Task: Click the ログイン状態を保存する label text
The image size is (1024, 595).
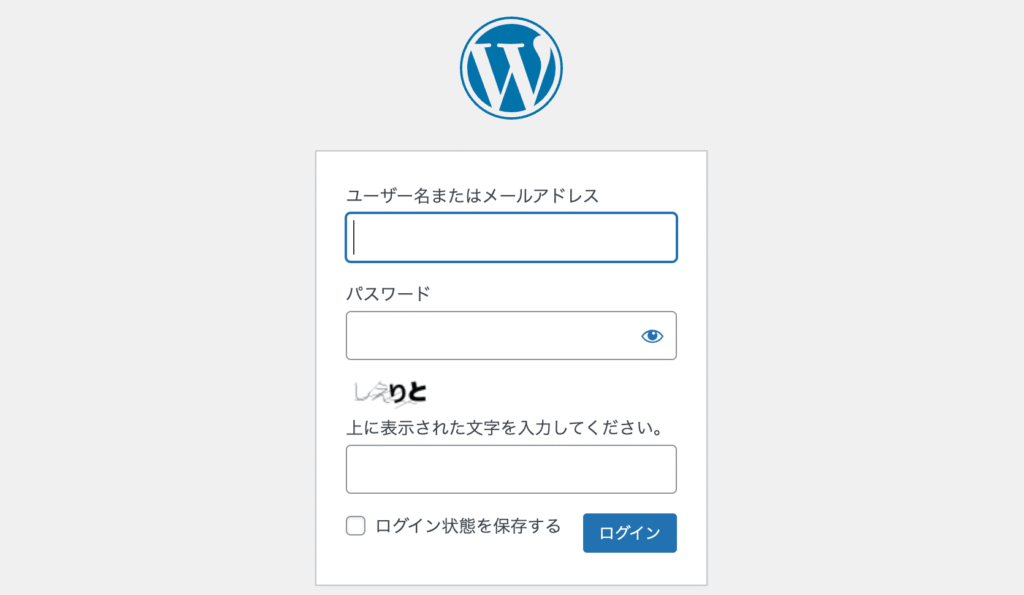Action: 468,526
